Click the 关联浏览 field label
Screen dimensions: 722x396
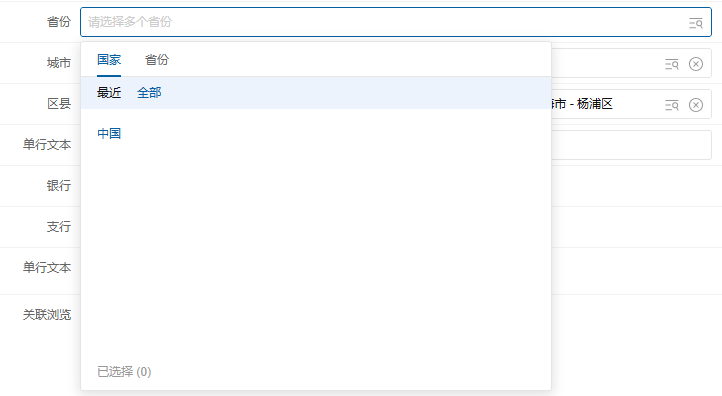point(47,315)
